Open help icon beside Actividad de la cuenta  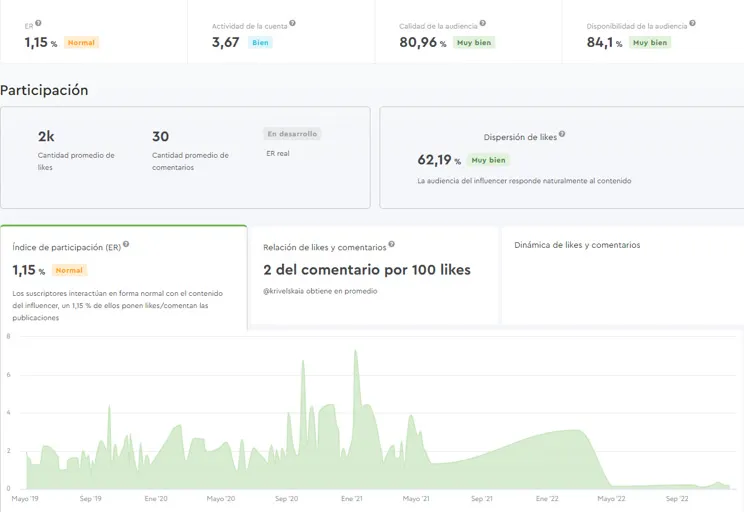click(x=292, y=23)
